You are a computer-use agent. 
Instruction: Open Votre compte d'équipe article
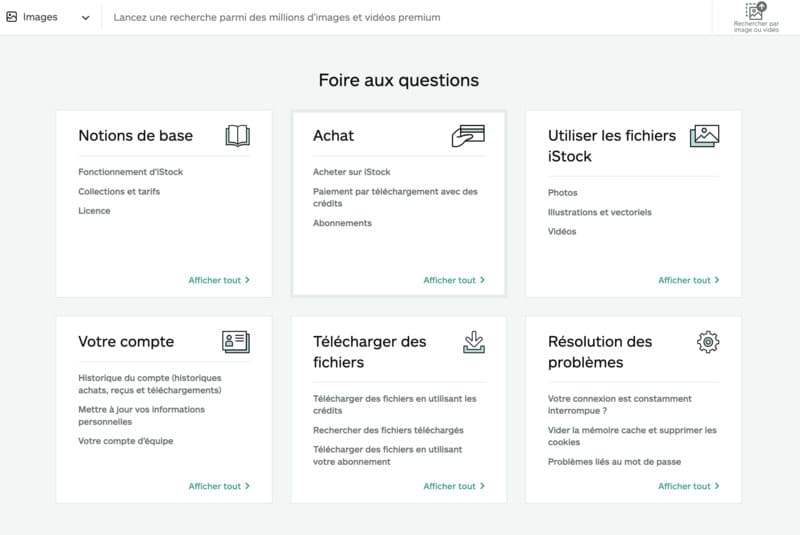click(126, 441)
